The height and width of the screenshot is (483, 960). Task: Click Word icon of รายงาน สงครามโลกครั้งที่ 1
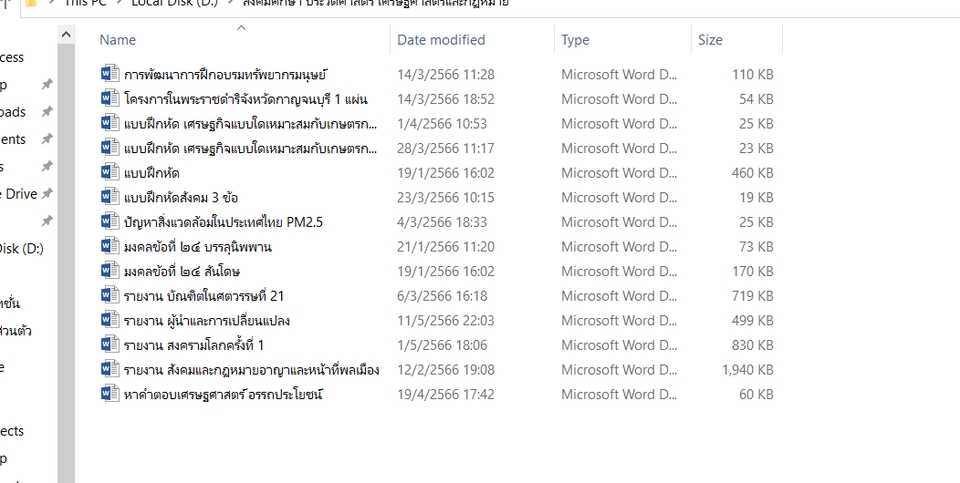pyautogui.click(x=110, y=345)
